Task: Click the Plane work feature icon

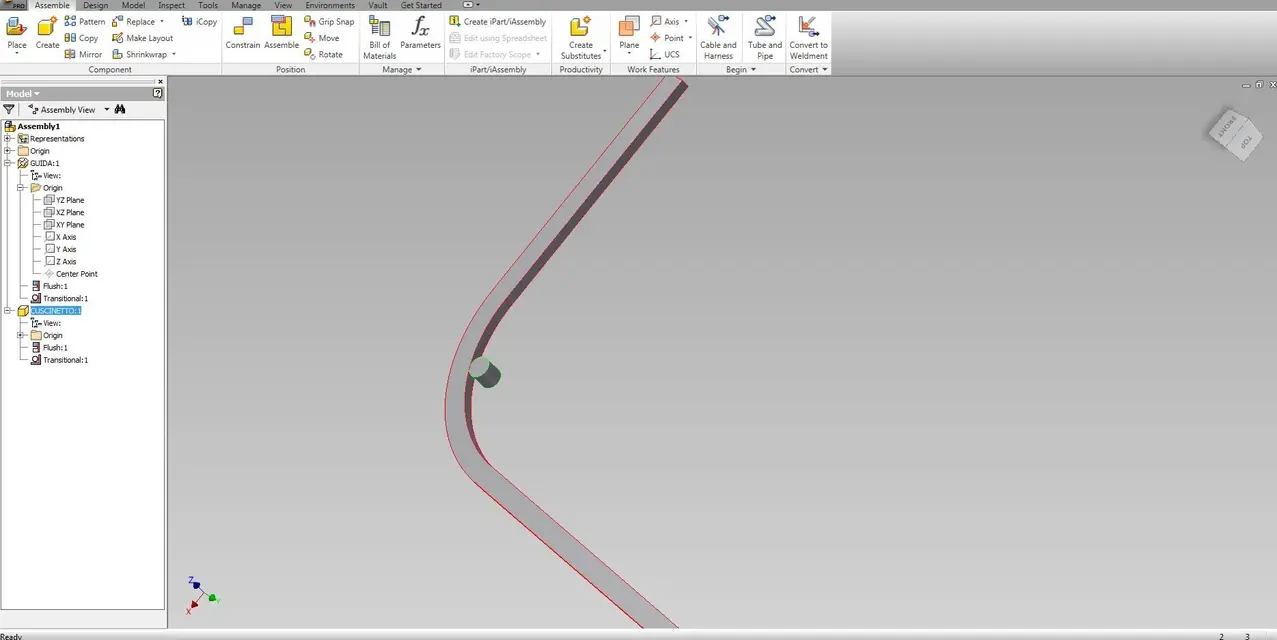Action: point(629,27)
